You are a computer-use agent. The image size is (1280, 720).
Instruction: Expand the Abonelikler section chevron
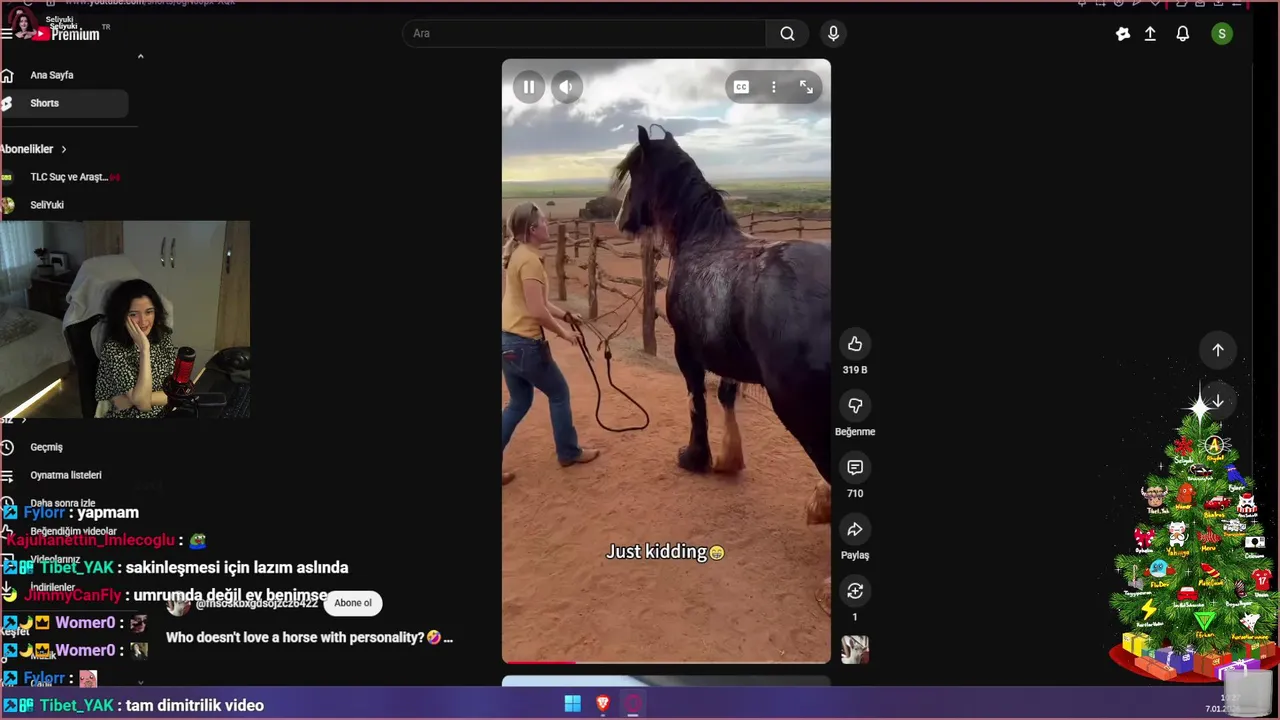pyautogui.click(x=64, y=149)
